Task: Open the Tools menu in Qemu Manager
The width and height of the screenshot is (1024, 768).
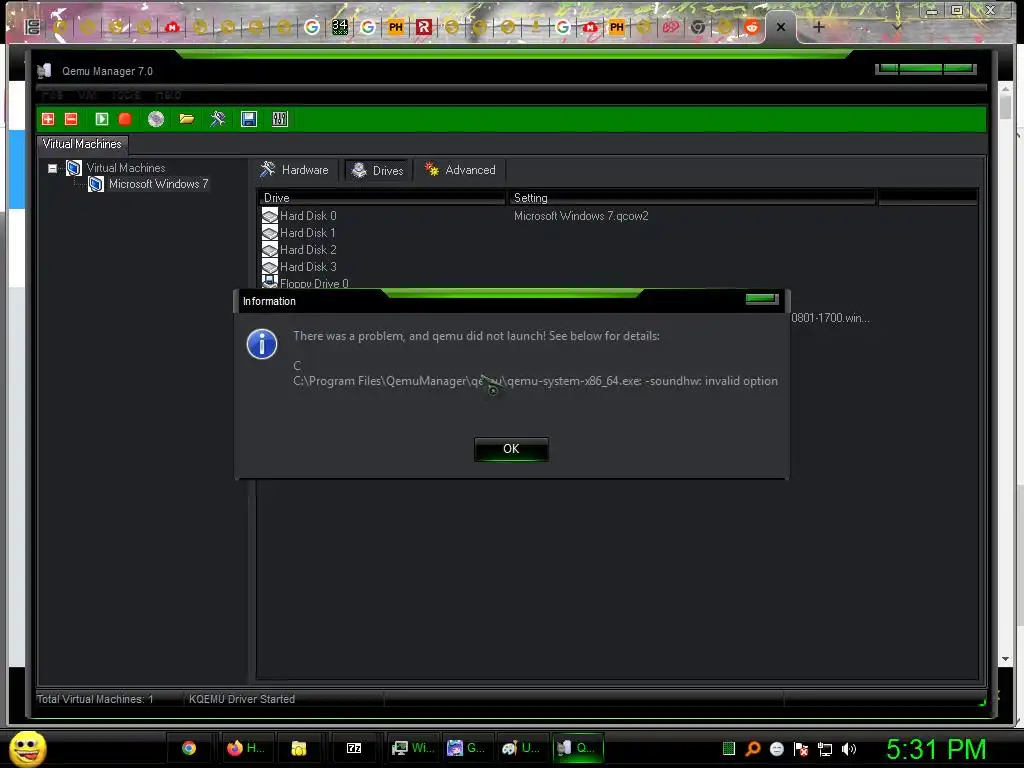Action: click(x=125, y=95)
